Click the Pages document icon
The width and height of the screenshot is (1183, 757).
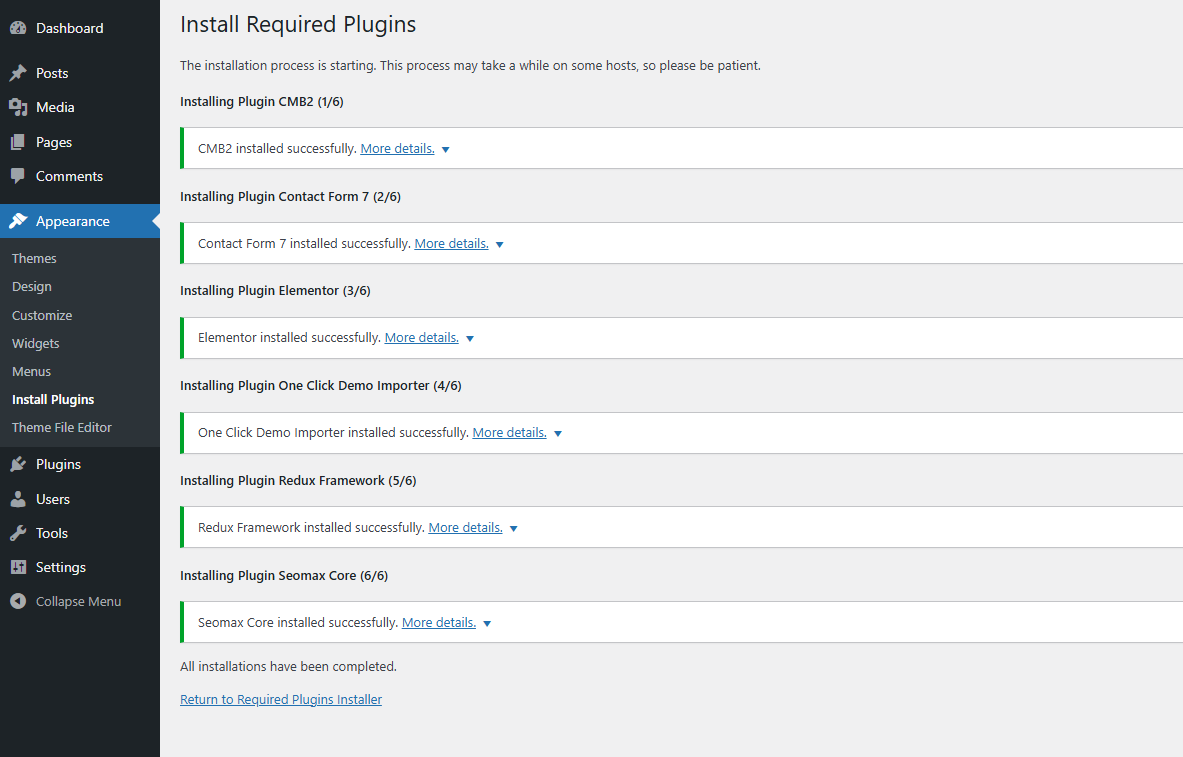(18, 142)
